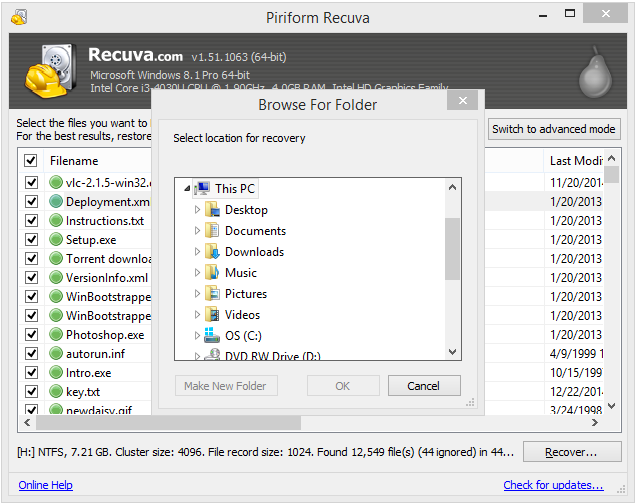
Task: Click the folder tree scroll down arrow
Action: coord(452,352)
